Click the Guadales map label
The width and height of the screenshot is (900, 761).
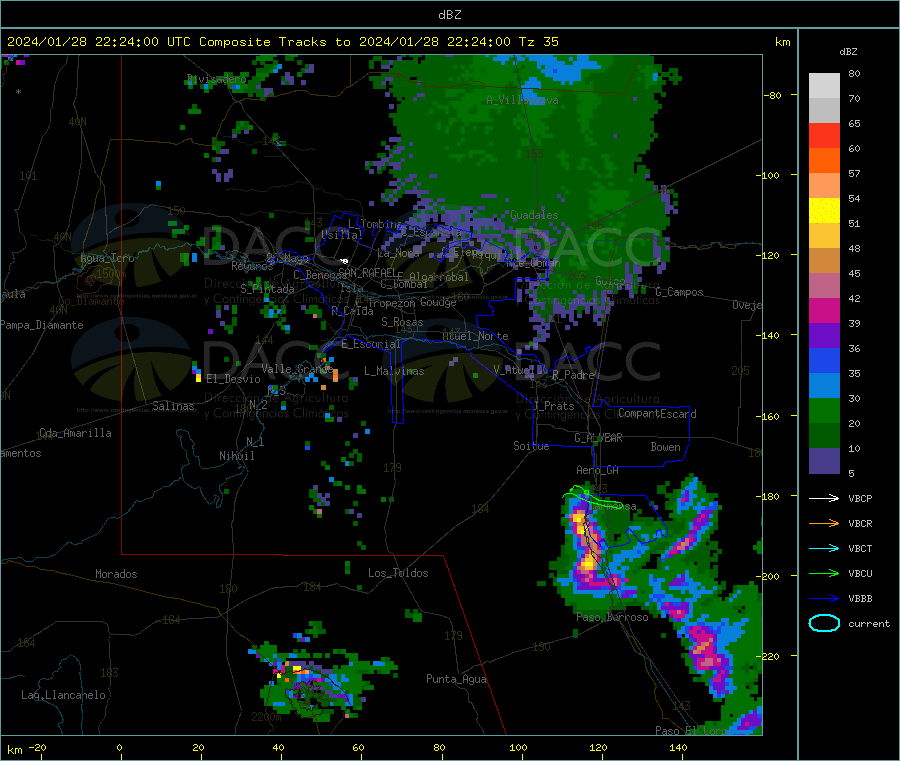point(534,215)
